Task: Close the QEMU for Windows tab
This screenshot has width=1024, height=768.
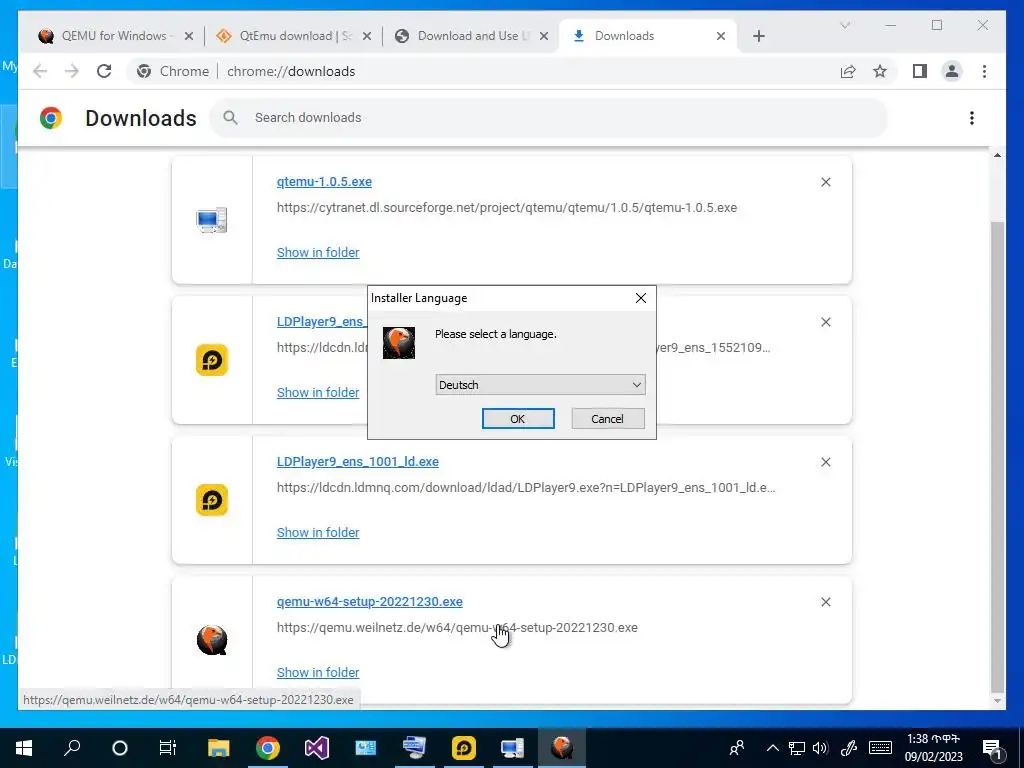Action: coord(189,36)
